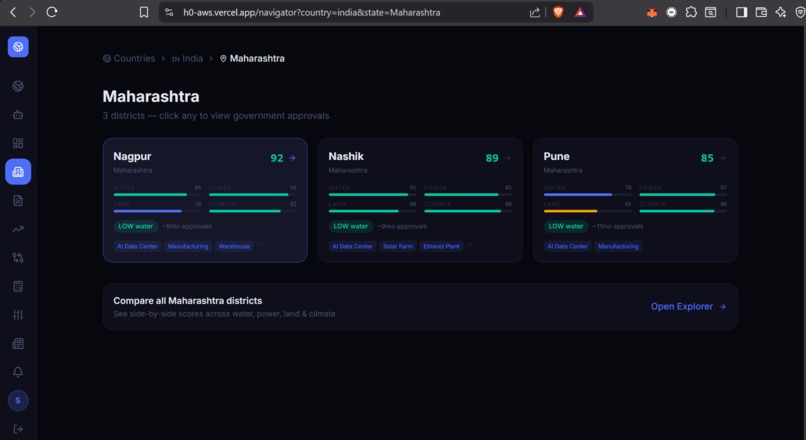Go back with the browser back arrow
Viewport: 806px width, 440px height.
point(13,12)
